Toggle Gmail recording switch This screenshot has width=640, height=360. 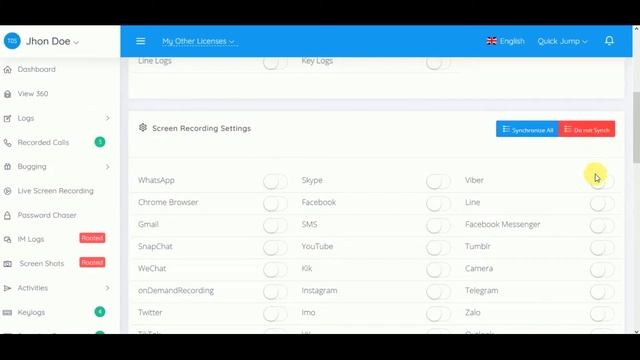point(275,225)
